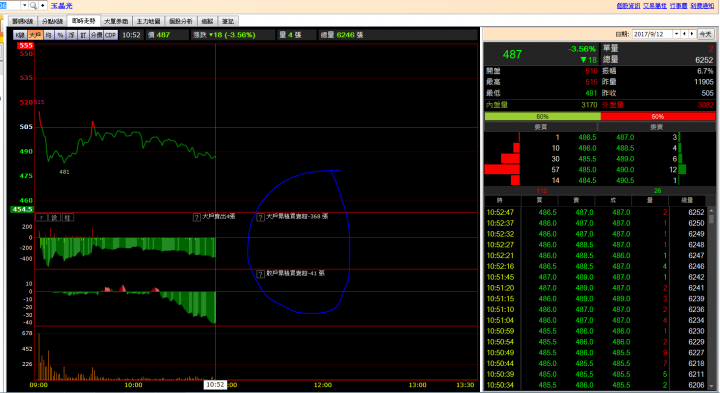Click the date field showing 2017/9/12
The width and height of the screenshot is (720, 393).
652,34
